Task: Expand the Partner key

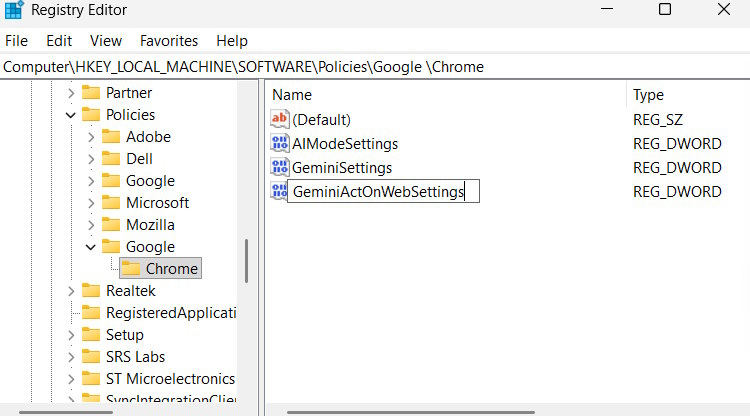Action: [x=71, y=93]
